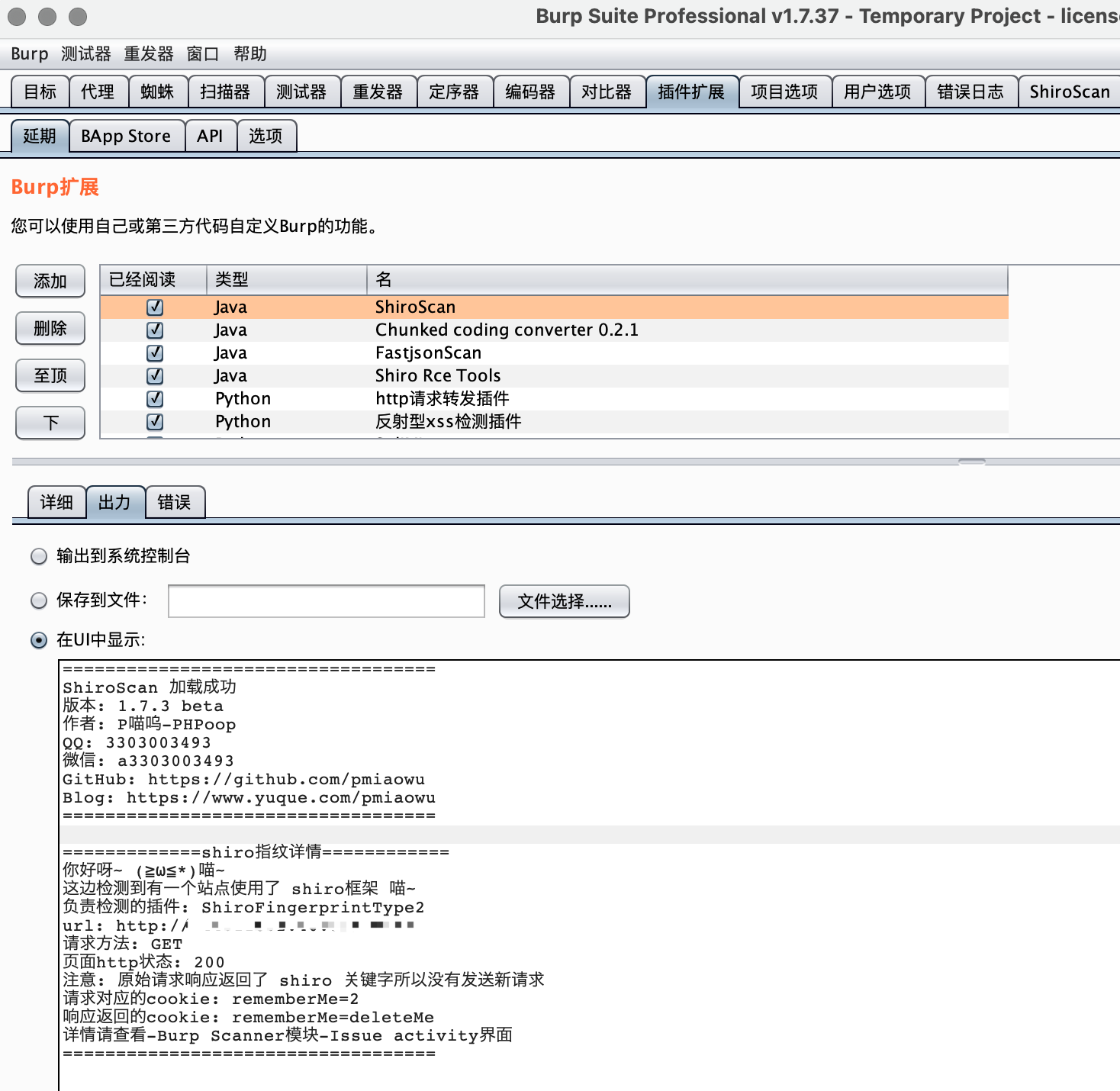Open the BApp Store sub-tab
Screen dimensions: 1120x1091
(127, 137)
